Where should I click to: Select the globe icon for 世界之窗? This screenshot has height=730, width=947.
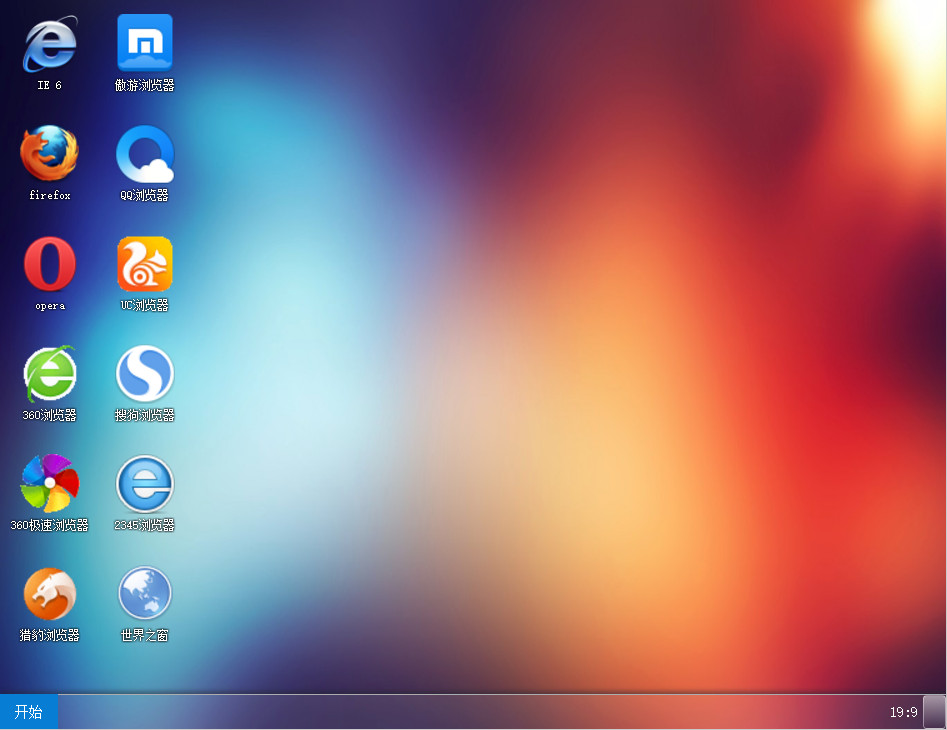tap(145, 593)
